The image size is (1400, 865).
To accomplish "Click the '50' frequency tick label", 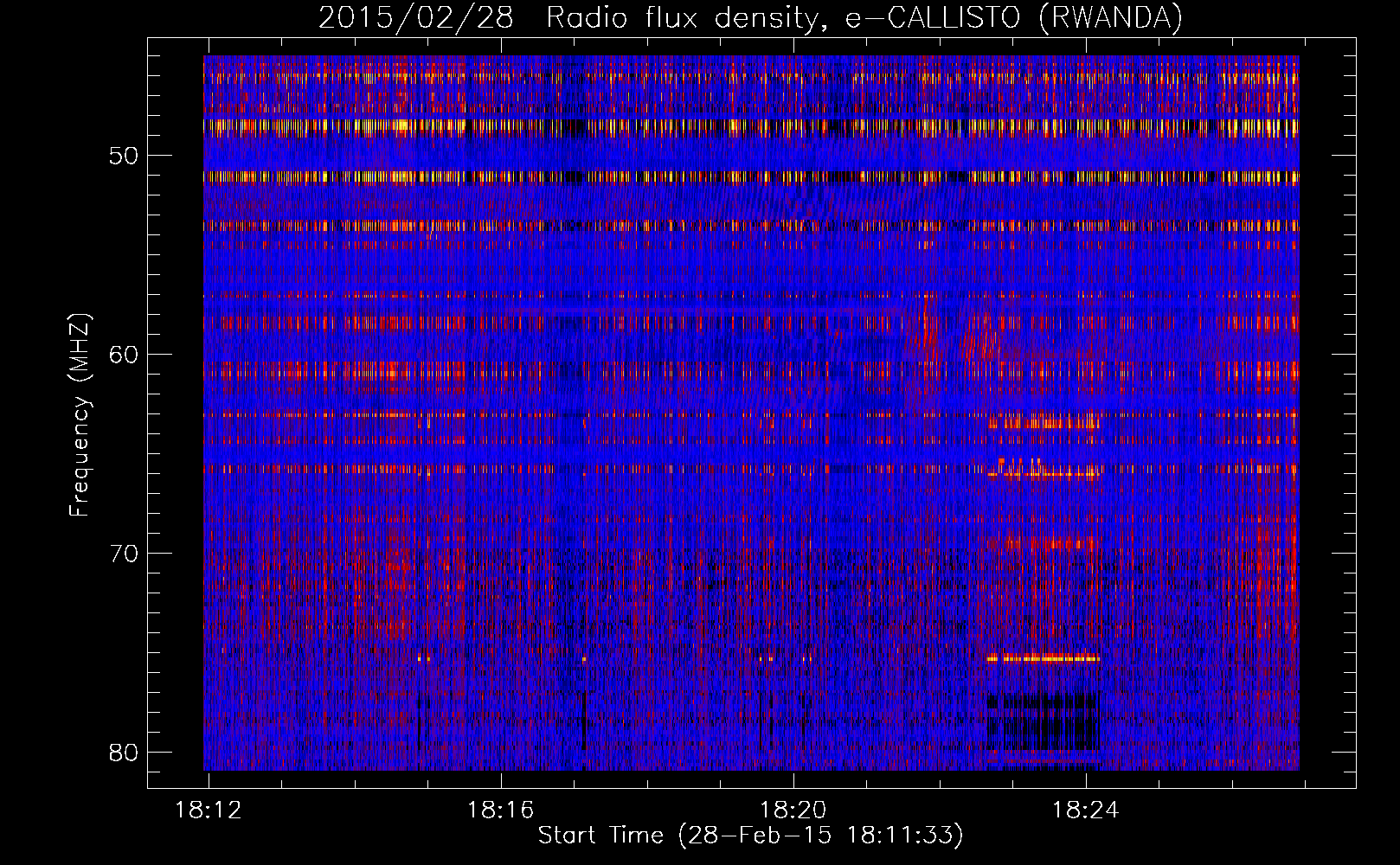I will pos(124,156).
